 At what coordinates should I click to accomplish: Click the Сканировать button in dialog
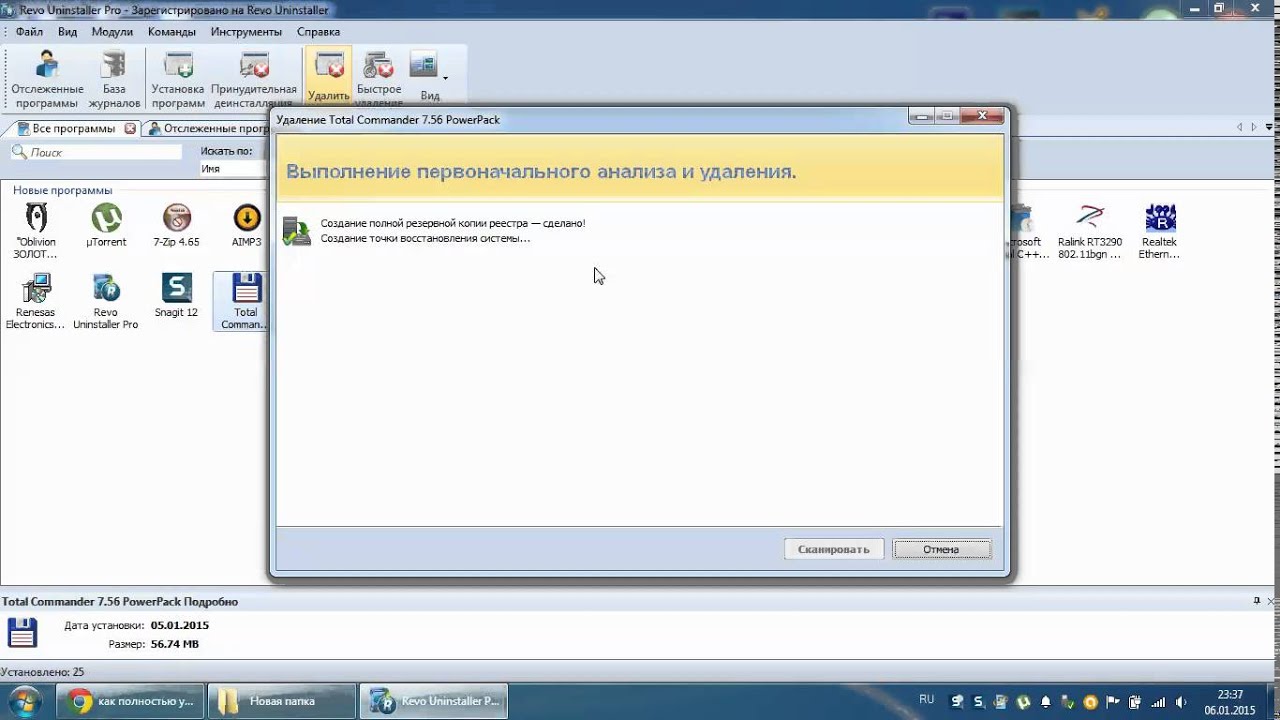pos(834,549)
